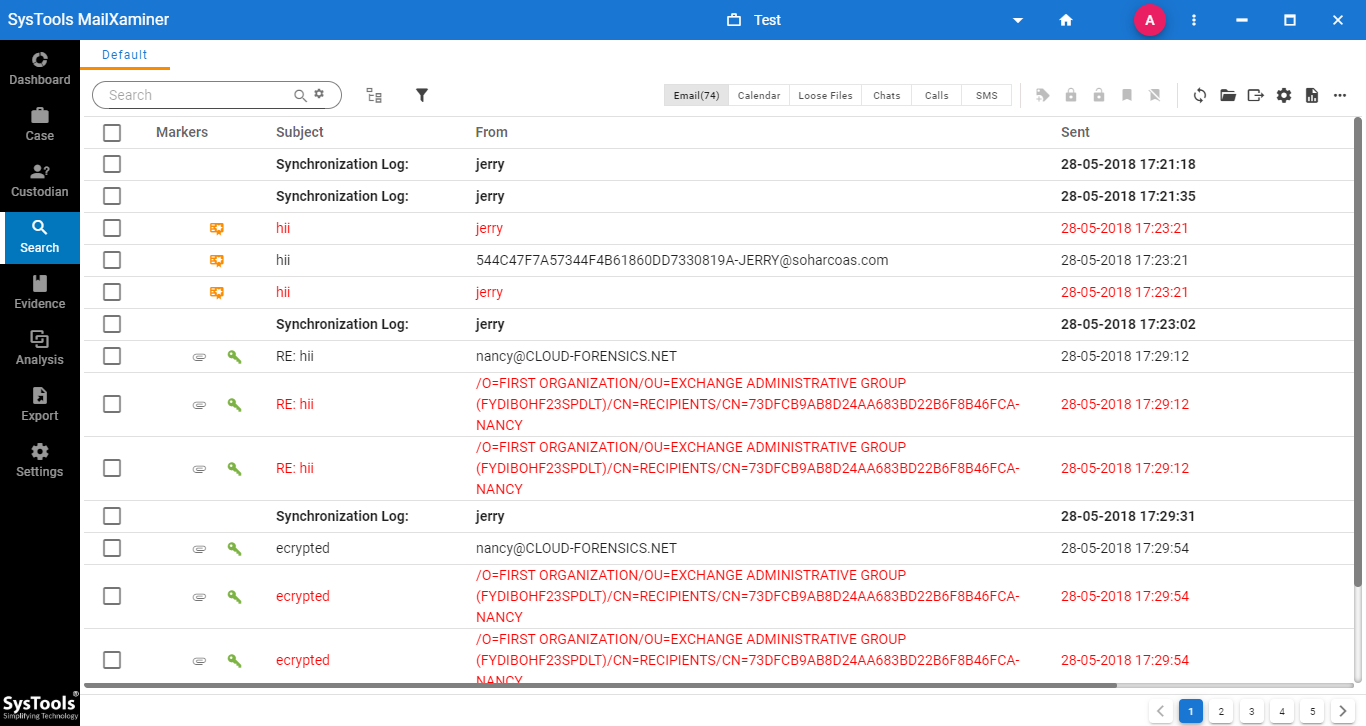
Task: Click the remove bookmark icon
Action: point(1155,95)
